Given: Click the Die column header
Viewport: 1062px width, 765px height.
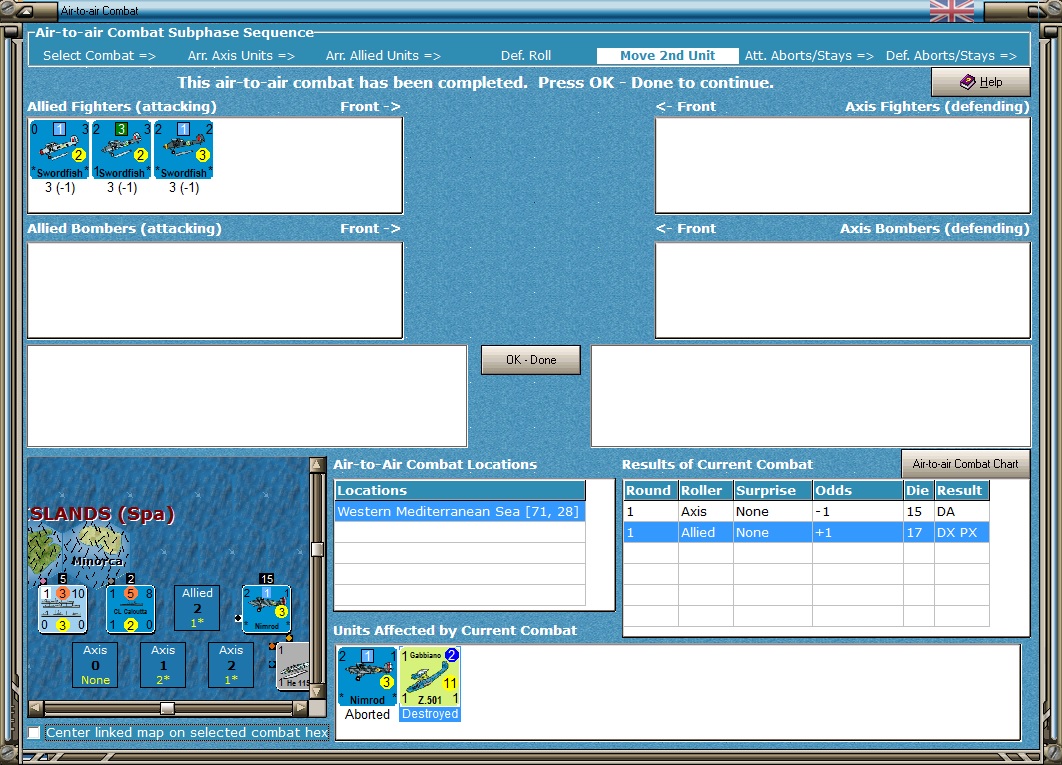Looking at the screenshot, I should click(x=918, y=490).
